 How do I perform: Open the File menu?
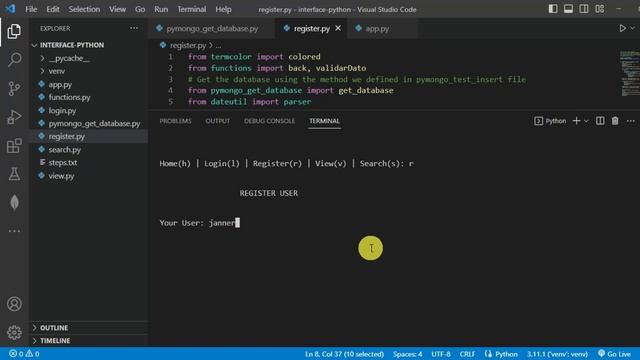(31, 9)
